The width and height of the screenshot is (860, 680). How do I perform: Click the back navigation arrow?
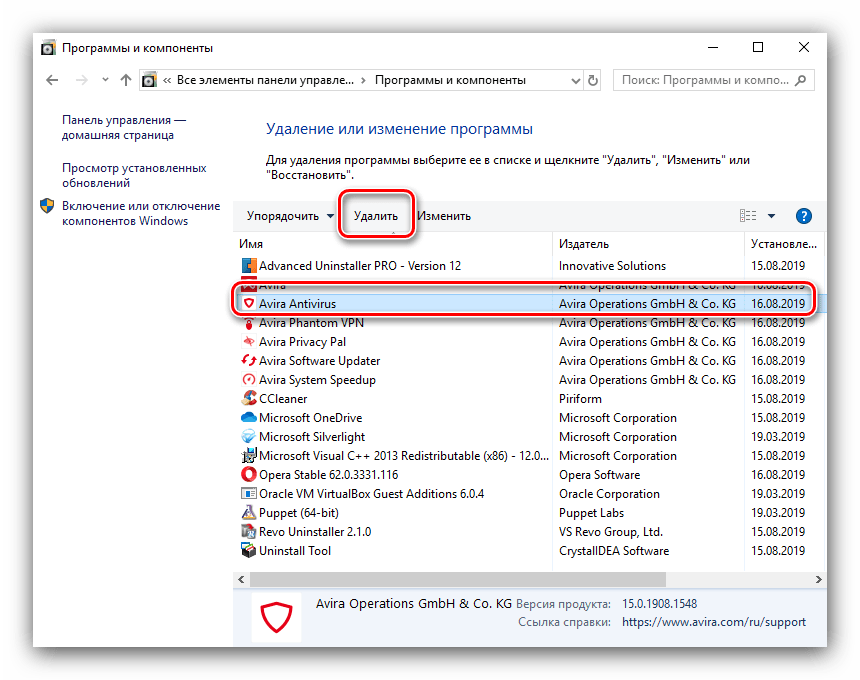pos(52,80)
